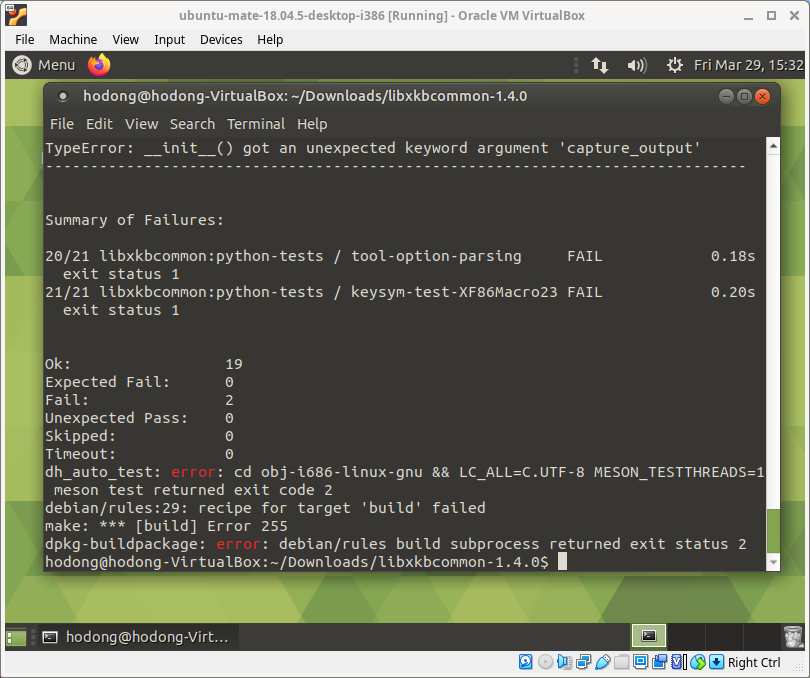Open the terminal's Terminal menu
The width and height of the screenshot is (810, 678).
256,124
